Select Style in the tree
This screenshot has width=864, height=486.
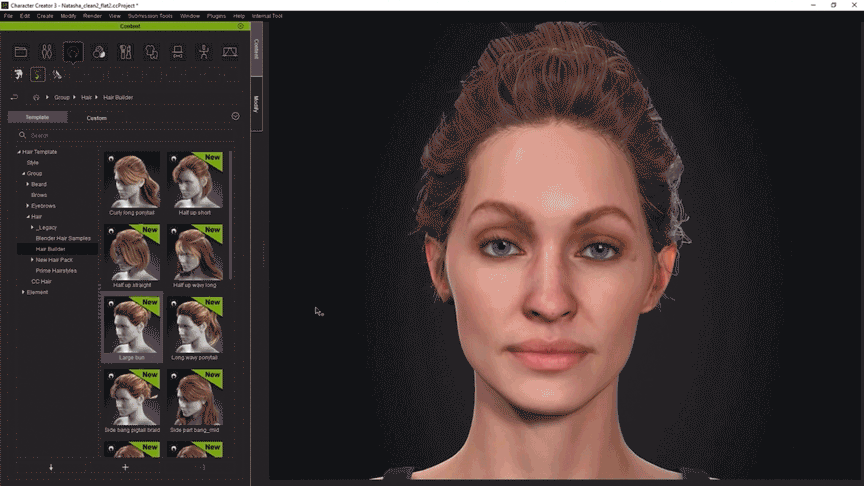(x=33, y=163)
